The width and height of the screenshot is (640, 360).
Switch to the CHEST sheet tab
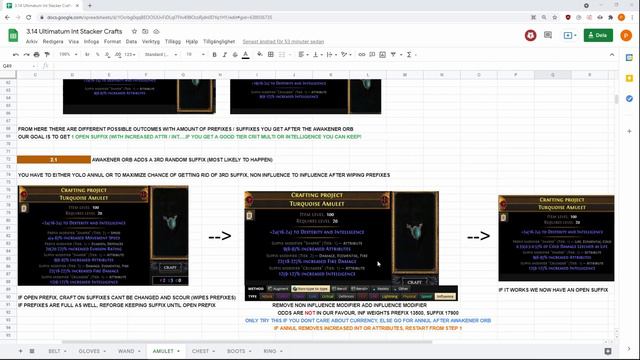tap(203, 351)
